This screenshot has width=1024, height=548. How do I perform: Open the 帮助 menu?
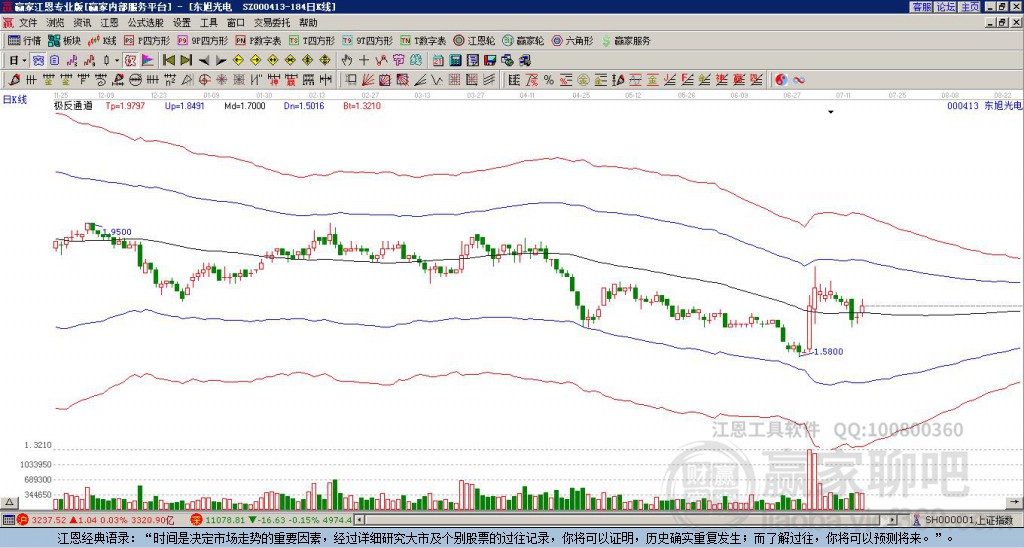point(308,23)
